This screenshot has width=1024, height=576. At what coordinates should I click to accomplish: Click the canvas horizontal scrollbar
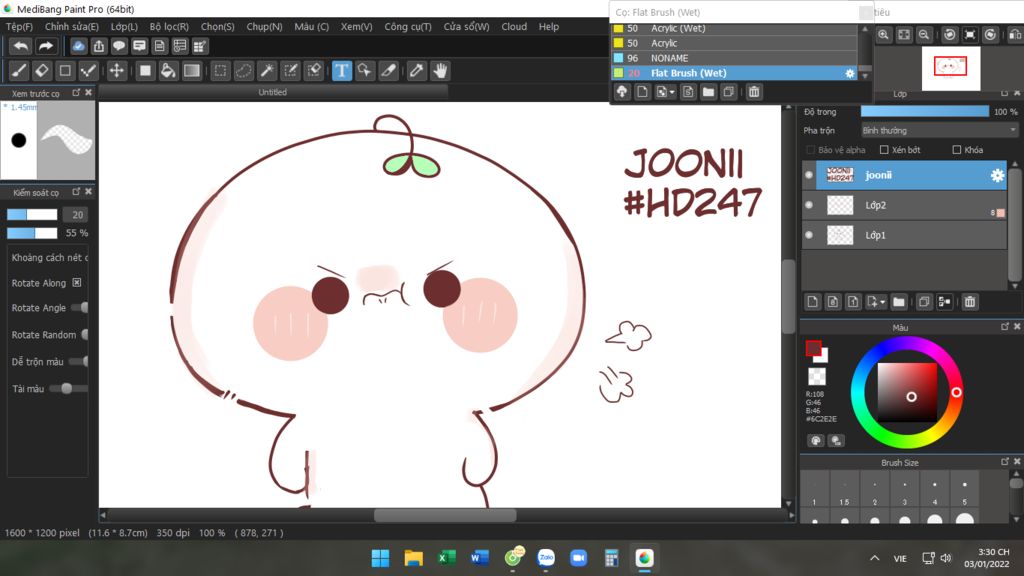(x=445, y=515)
